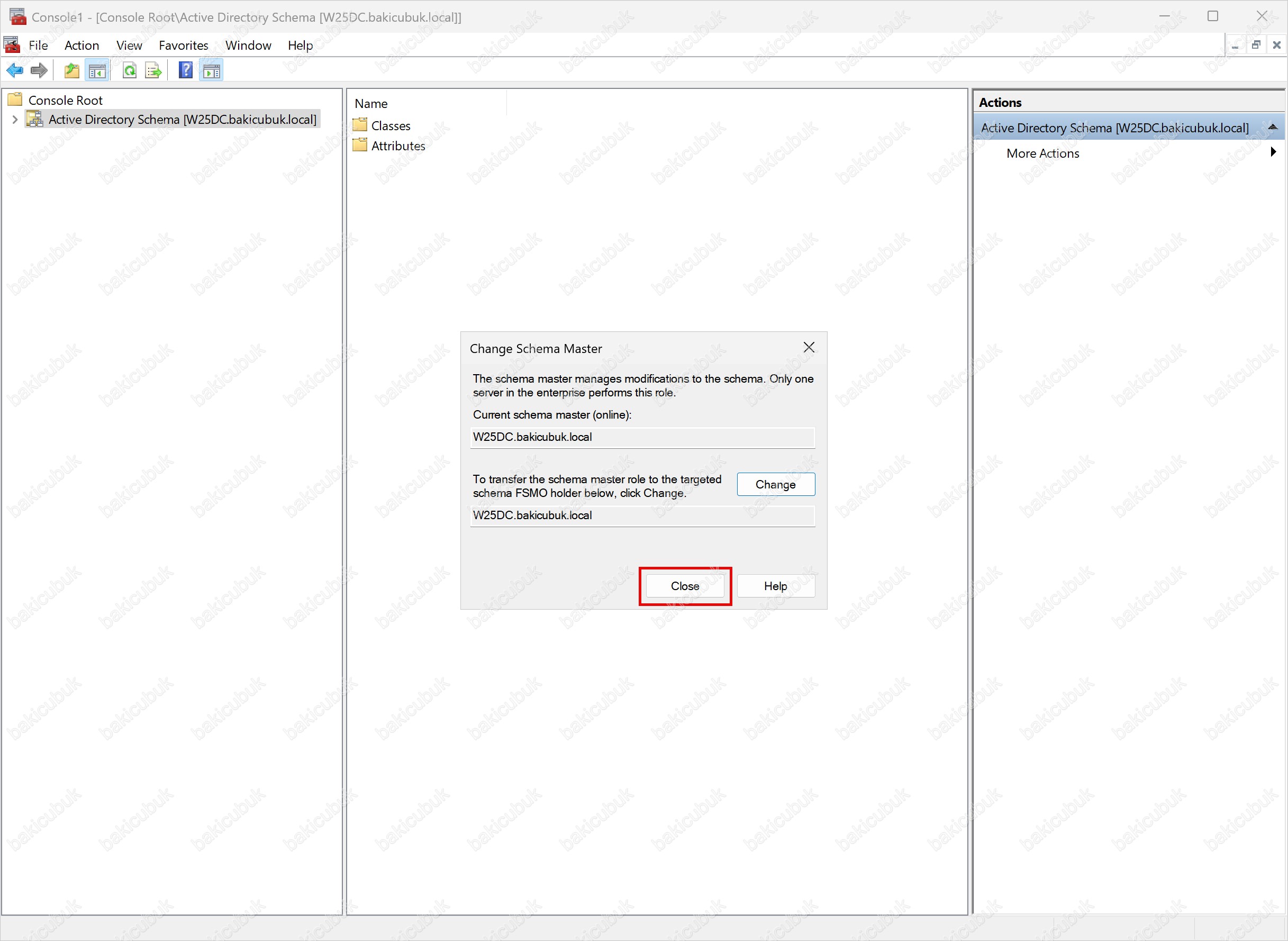The width and height of the screenshot is (1288, 941).
Task: Click the Console Root folder icon
Action: tap(15, 99)
